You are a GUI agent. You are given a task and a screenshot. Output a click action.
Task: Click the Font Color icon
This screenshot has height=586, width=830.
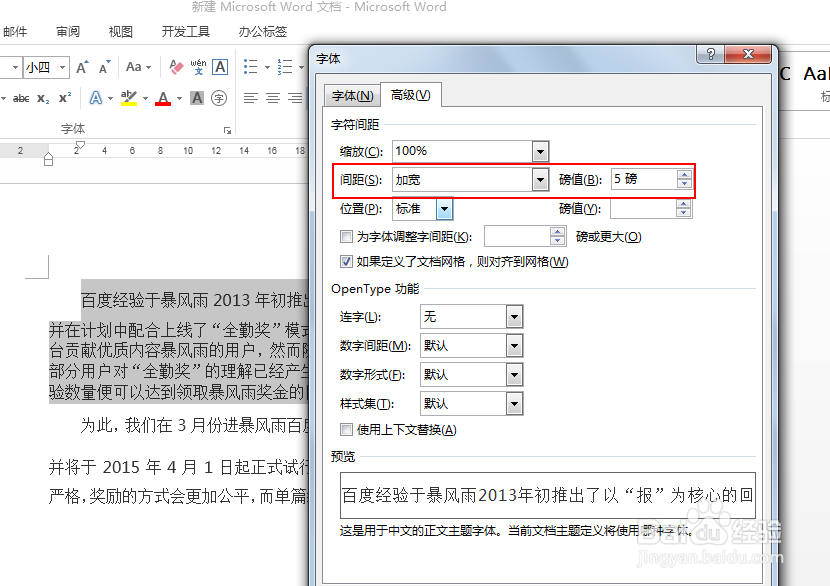163,98
